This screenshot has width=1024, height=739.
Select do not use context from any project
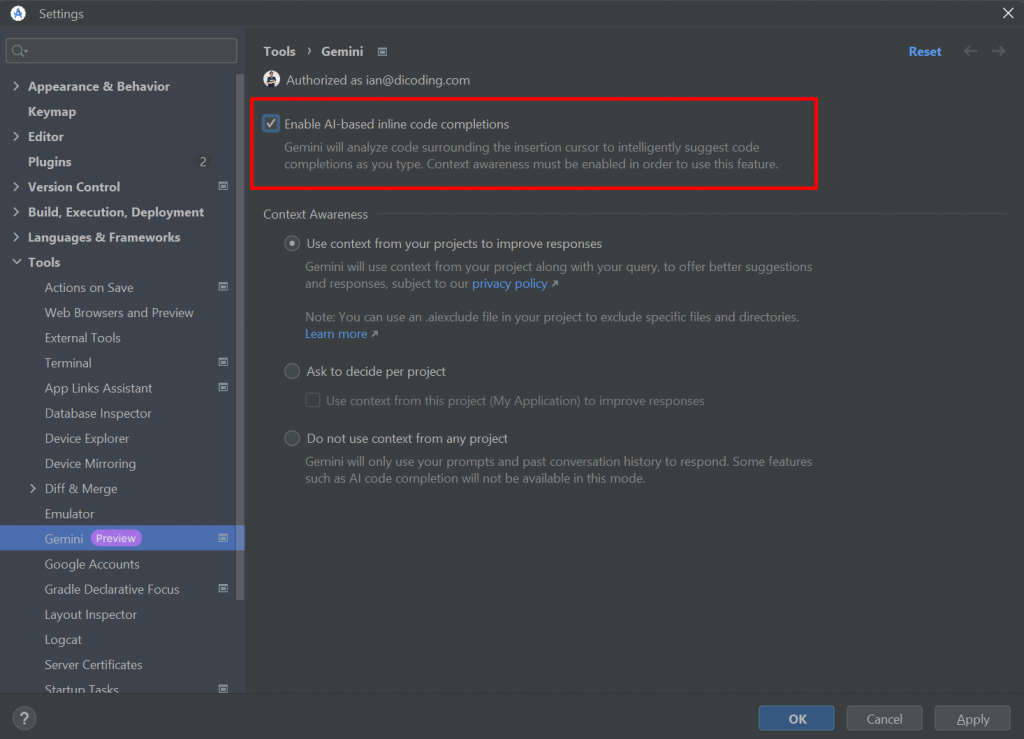291,438
